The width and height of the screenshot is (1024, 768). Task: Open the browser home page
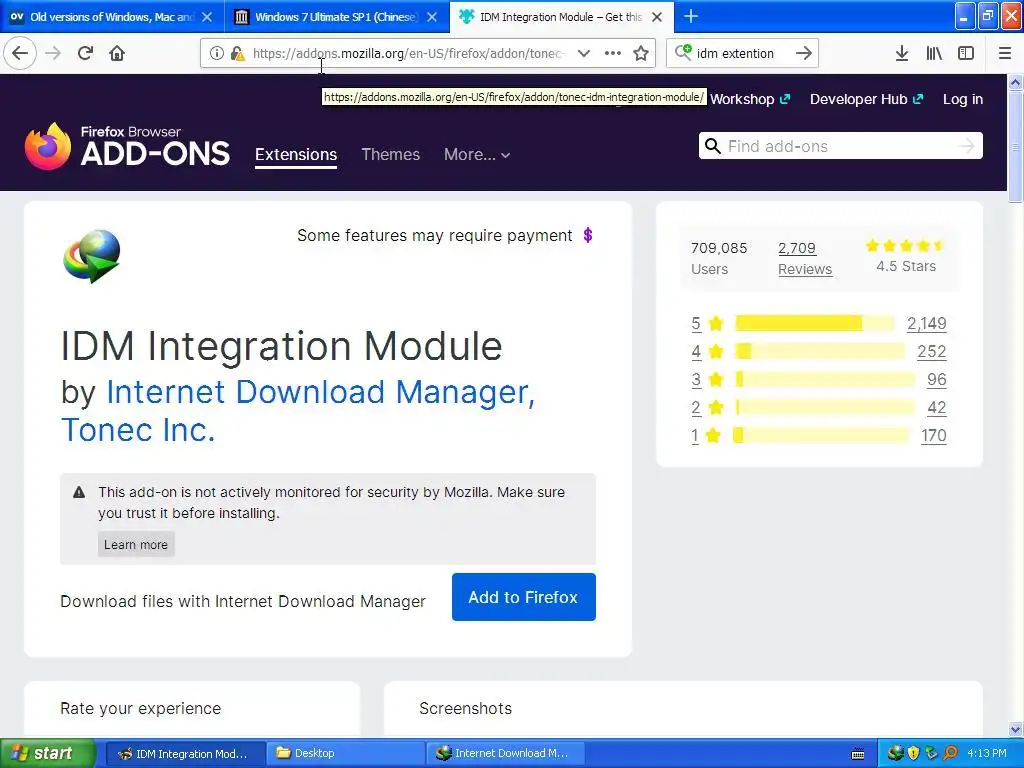pos(117,53)
